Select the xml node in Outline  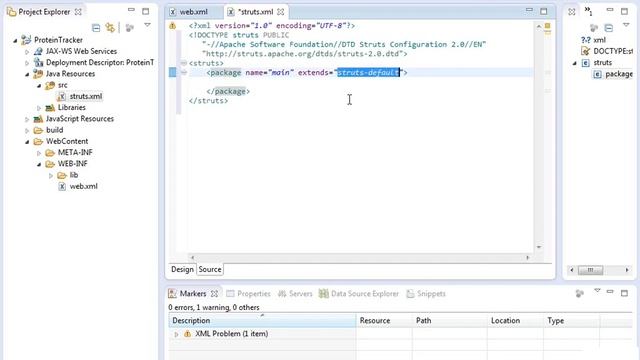pos(599,40)
